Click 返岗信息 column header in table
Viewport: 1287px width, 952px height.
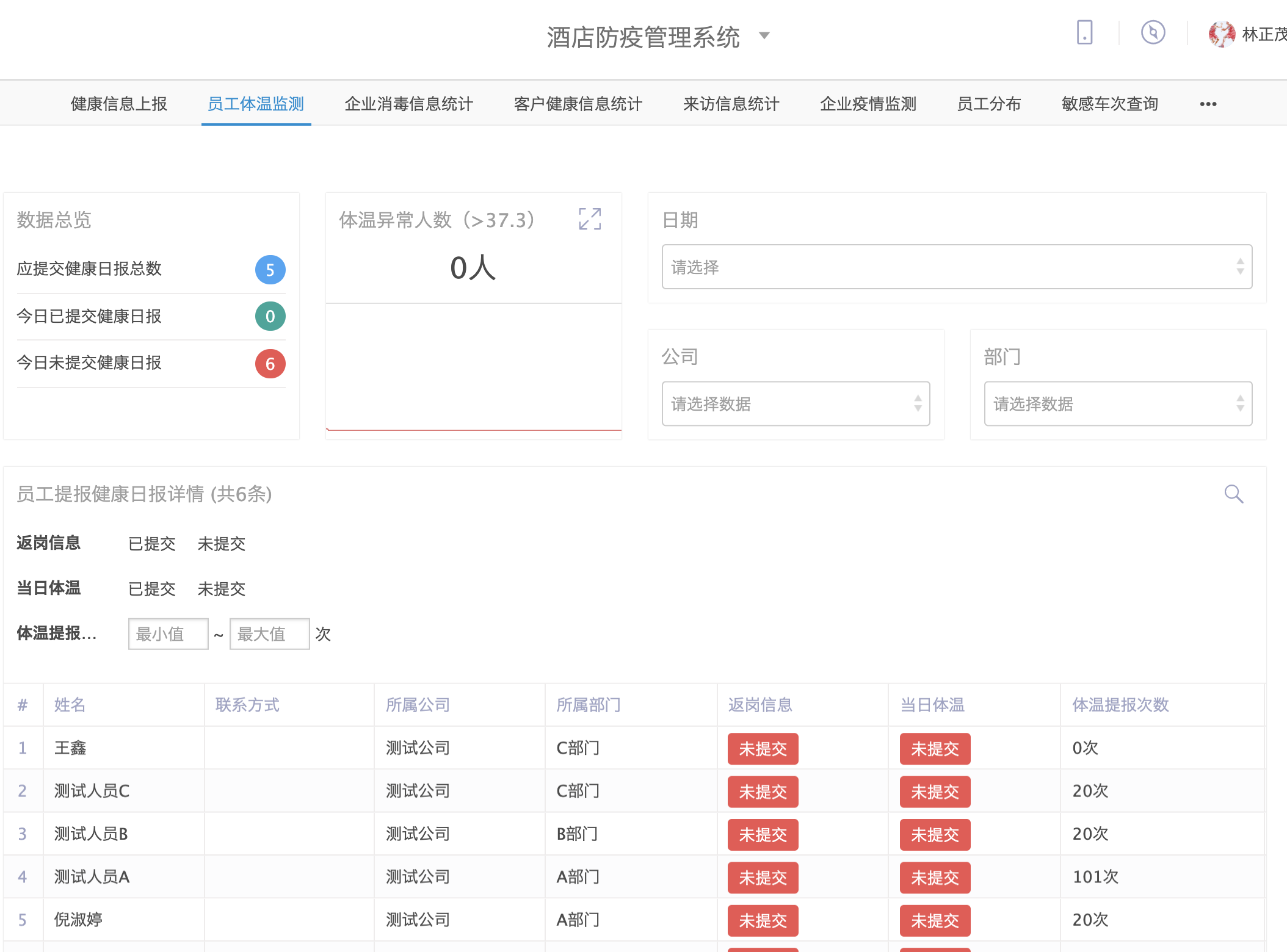(761, 705)
